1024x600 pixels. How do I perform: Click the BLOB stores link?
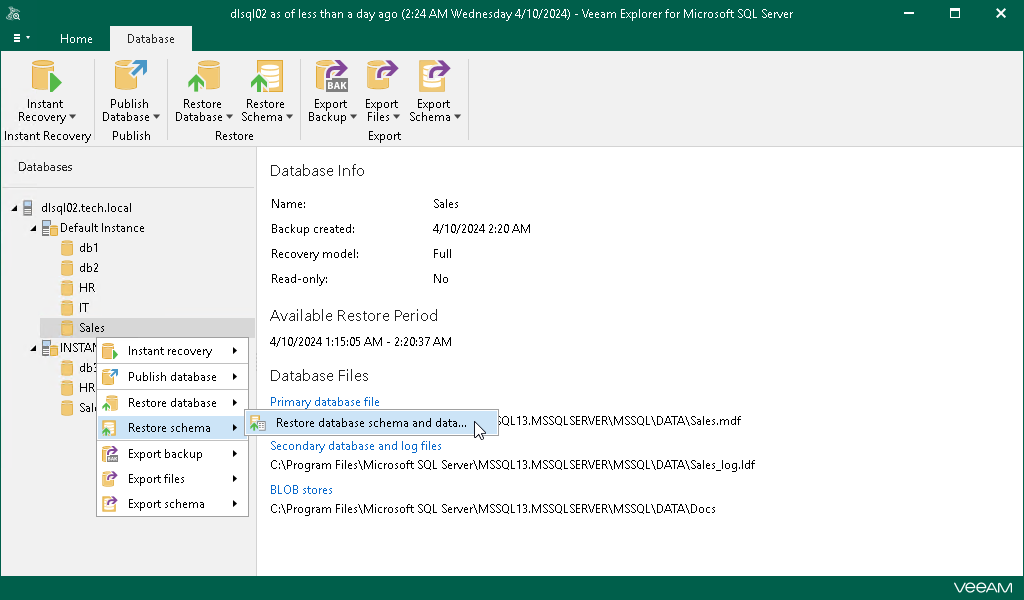(301, 490)
